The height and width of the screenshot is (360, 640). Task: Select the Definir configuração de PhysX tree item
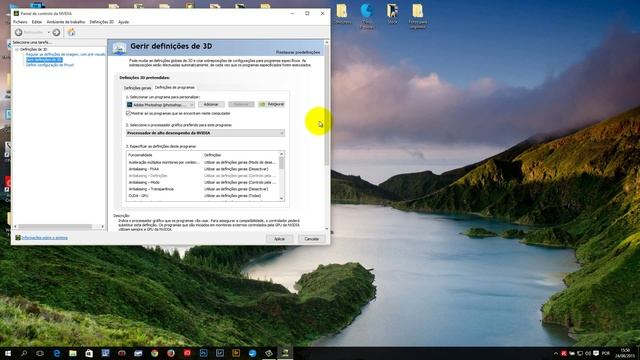pyautogui.click(x=50, y=65)
